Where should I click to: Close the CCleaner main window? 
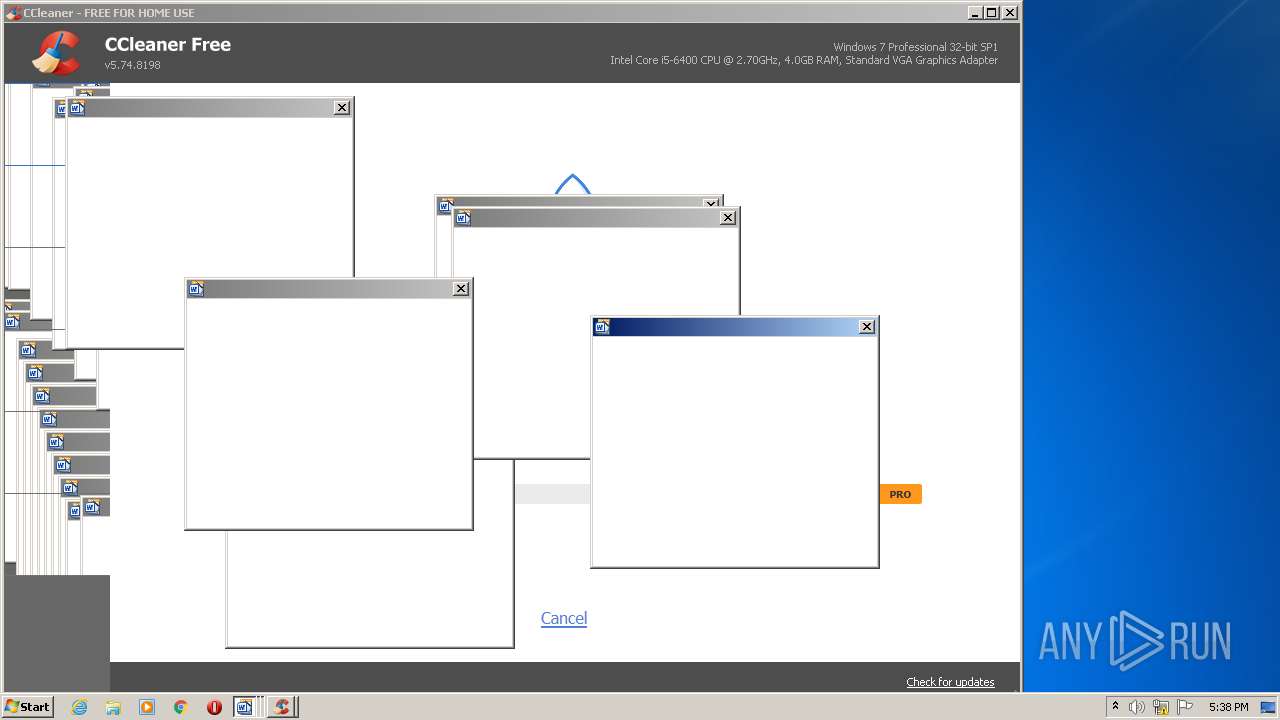(x=1010, y=13)
